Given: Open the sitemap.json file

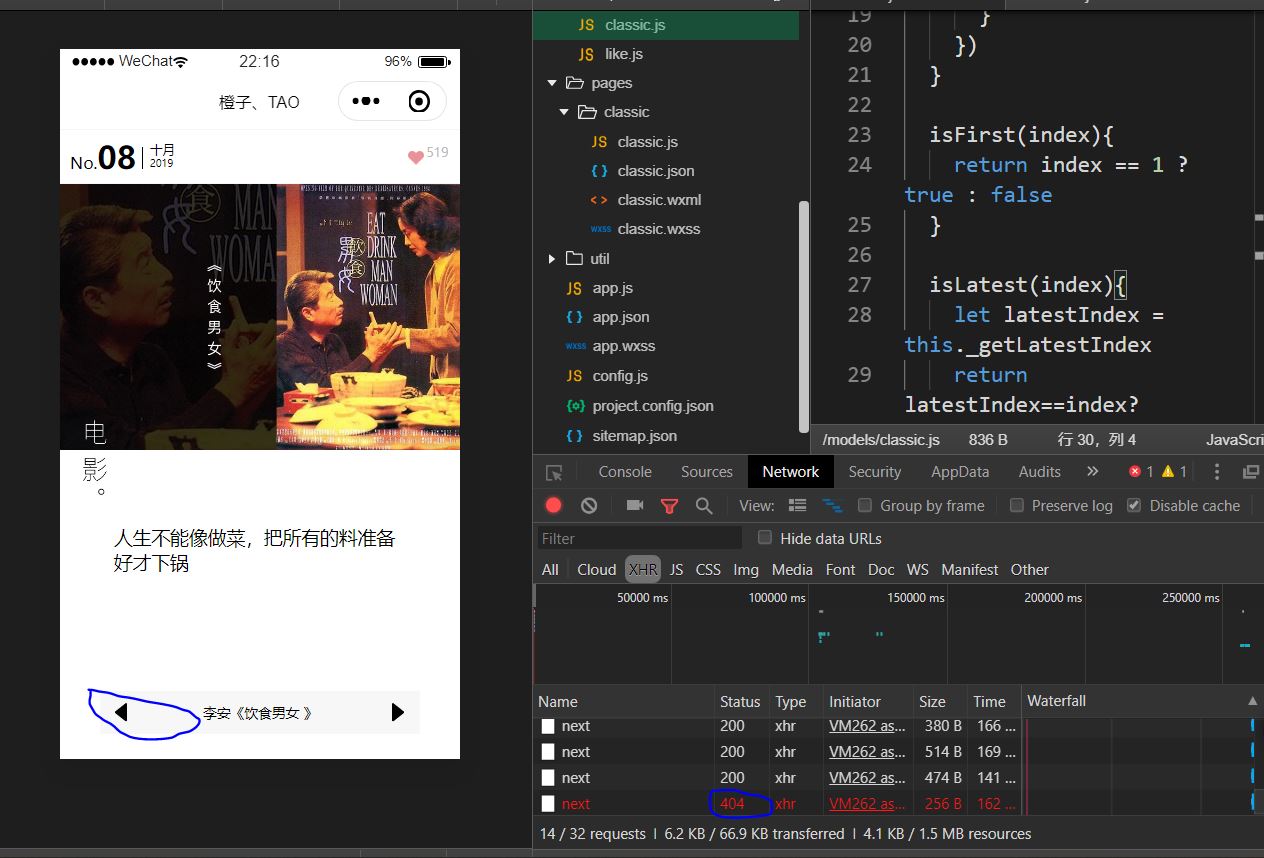Looking at the screenshot, I should (634, 435).
